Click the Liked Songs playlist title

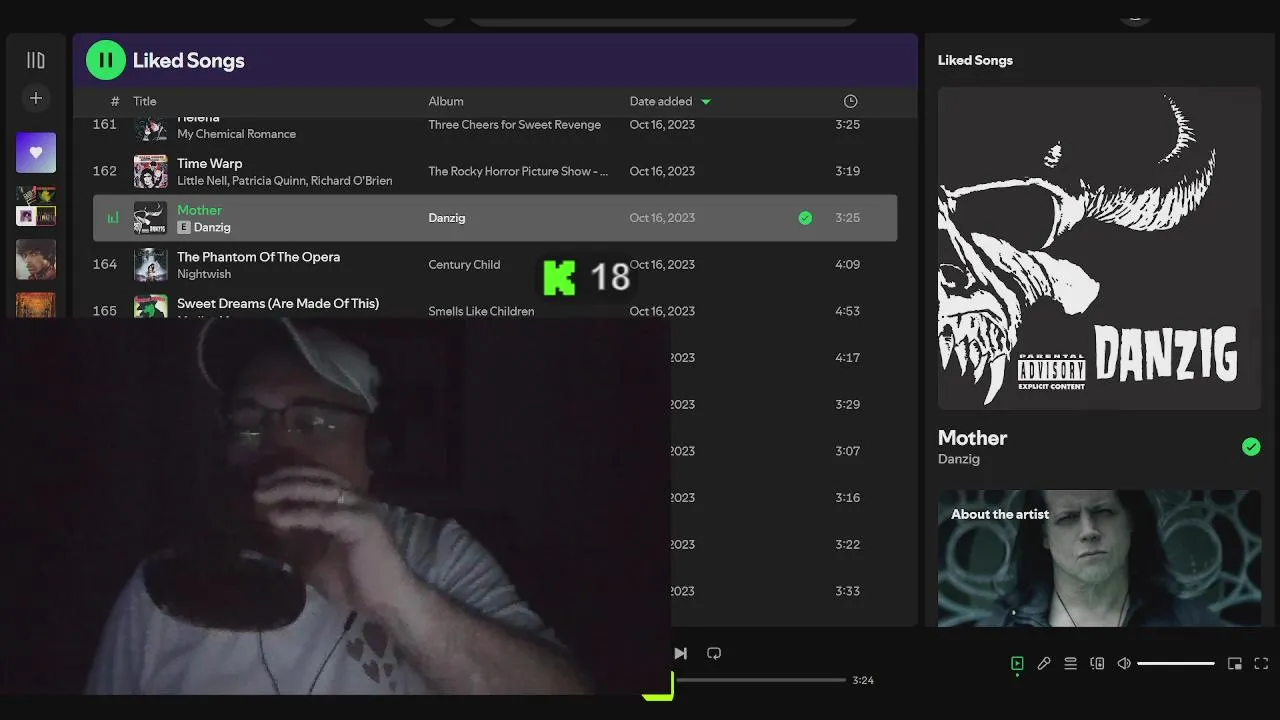tap(189, 60)
